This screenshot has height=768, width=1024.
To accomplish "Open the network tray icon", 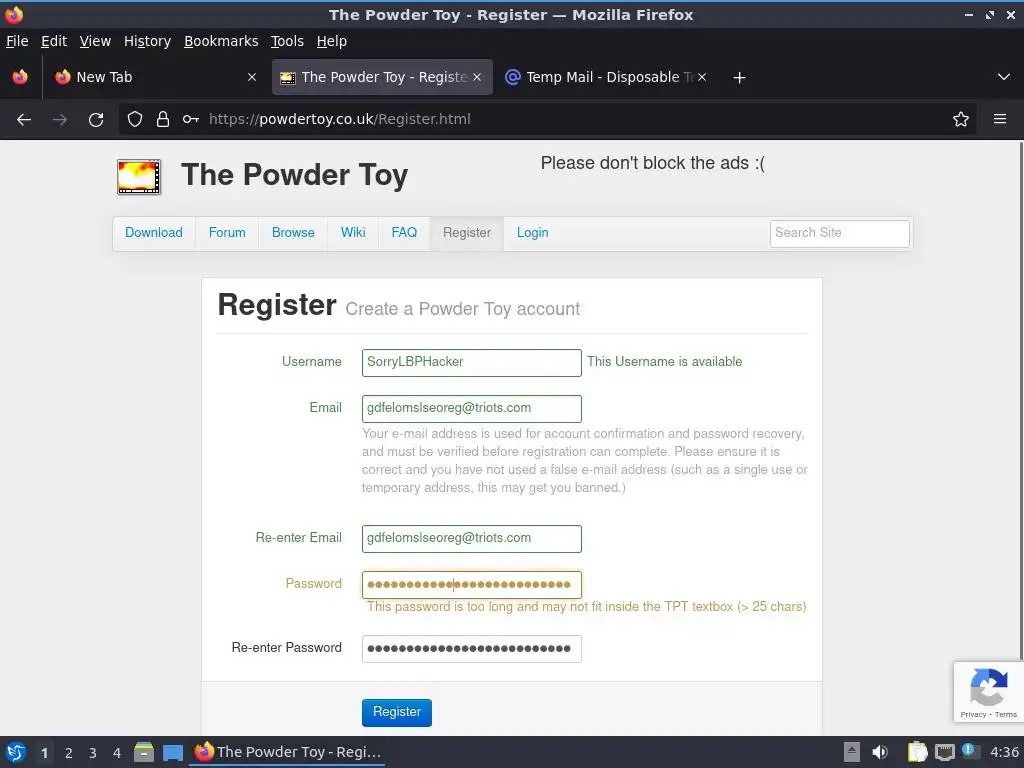I will [x=944, y=752].
